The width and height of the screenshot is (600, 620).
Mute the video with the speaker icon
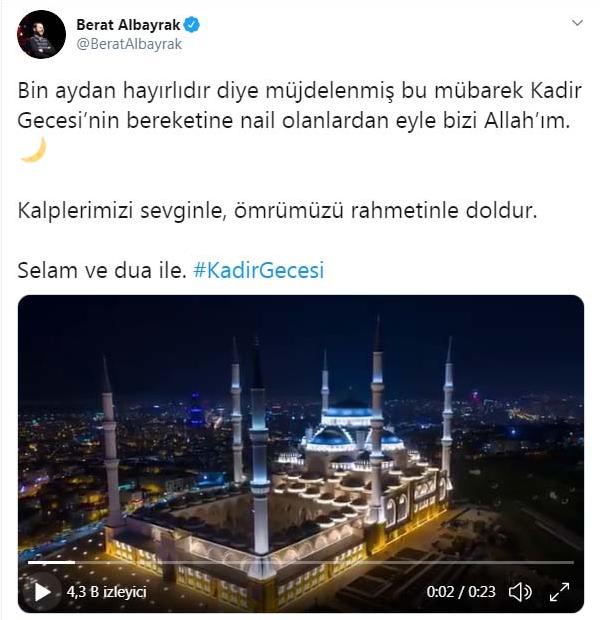520,592
